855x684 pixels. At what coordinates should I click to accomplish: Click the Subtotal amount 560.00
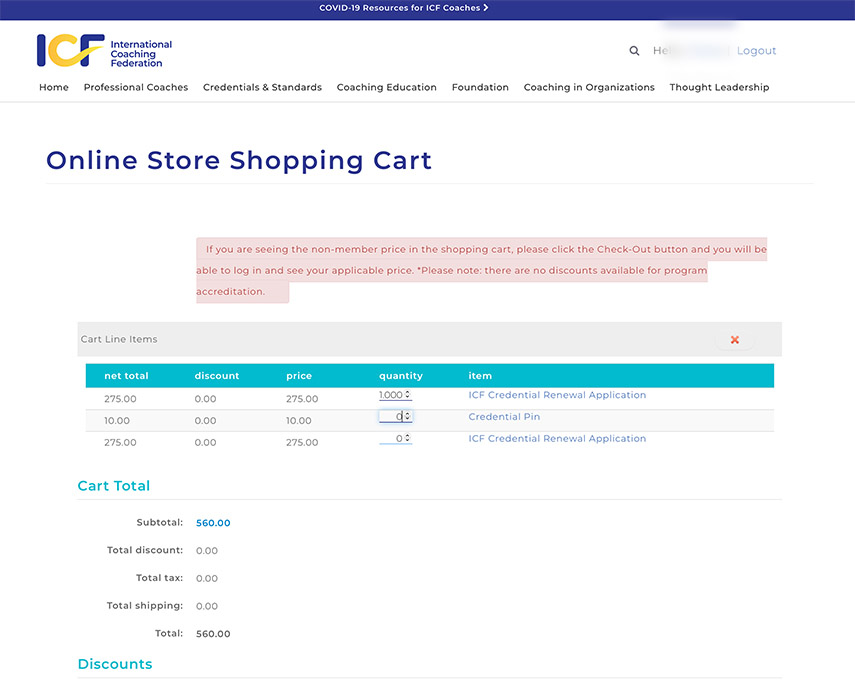point(213,523)
